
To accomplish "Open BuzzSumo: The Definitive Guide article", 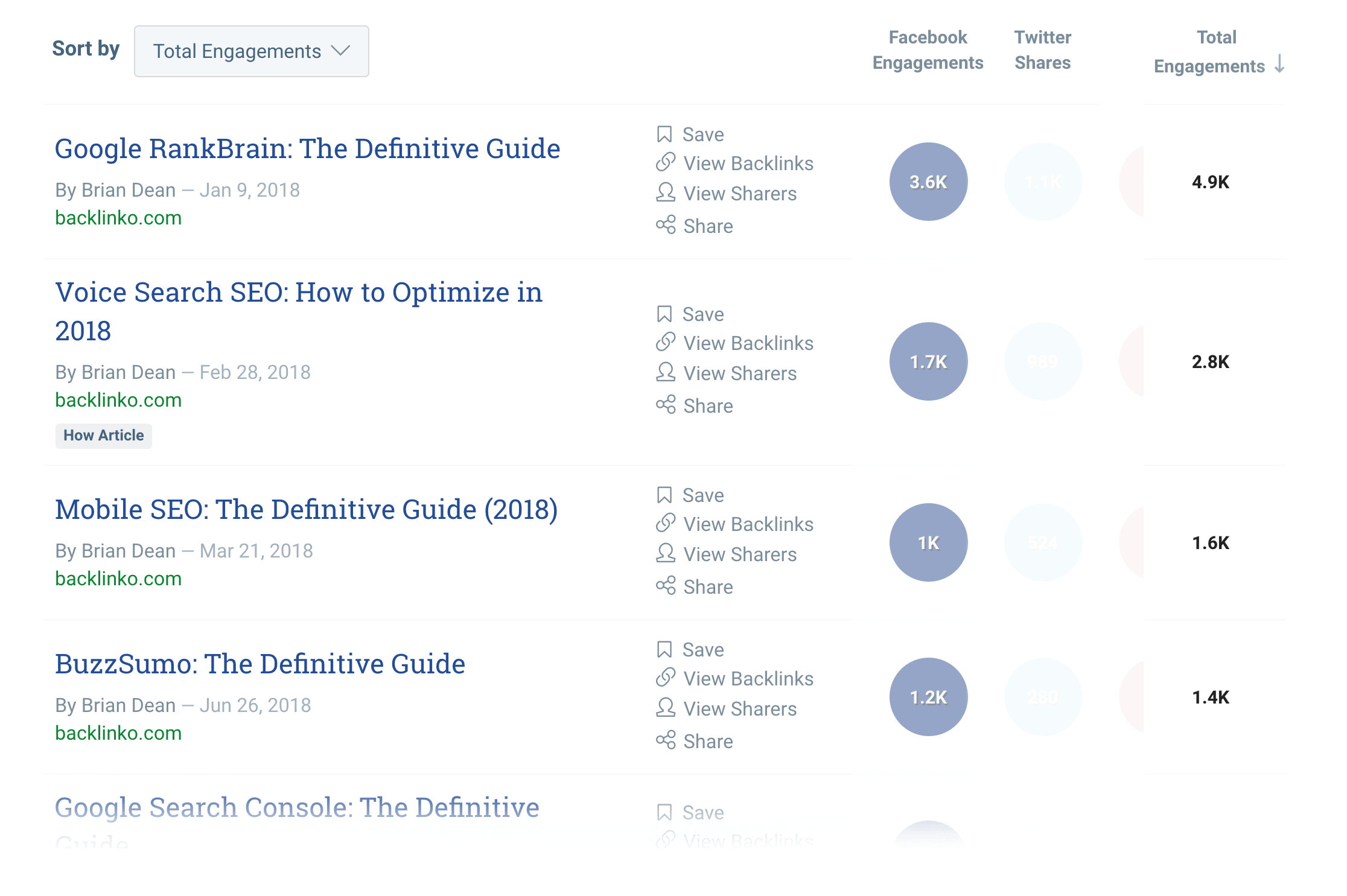I will tap(260, 664).
